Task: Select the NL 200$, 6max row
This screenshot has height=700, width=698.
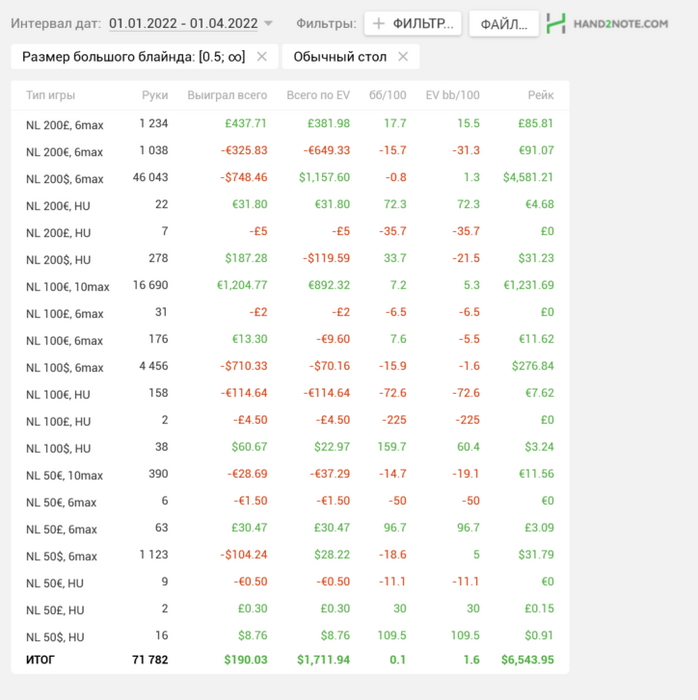Action: (x=290, y=178)
